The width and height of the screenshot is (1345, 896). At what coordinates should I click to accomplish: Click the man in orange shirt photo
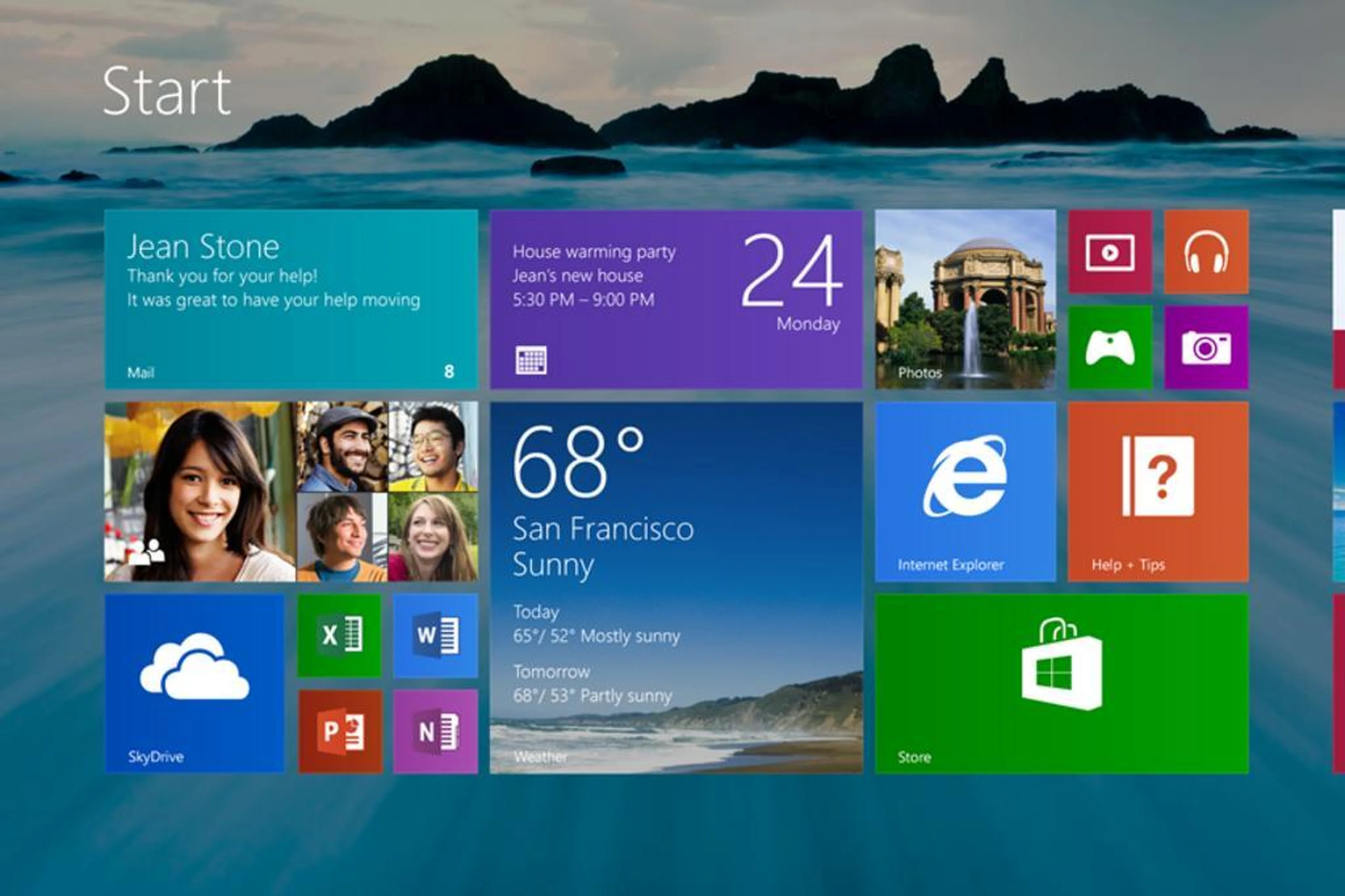[x=342, y=538]
